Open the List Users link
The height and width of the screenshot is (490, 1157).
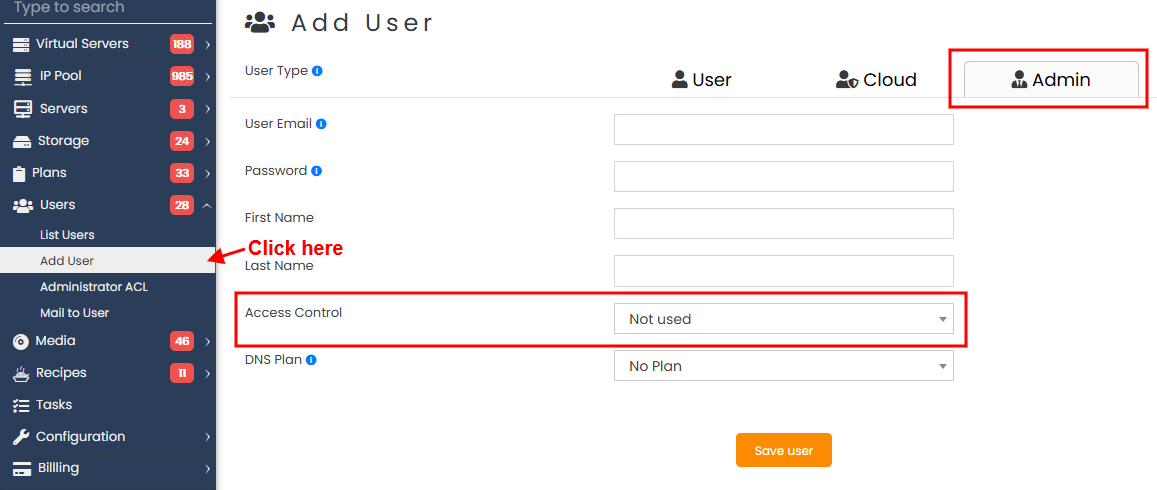[67, 235]
